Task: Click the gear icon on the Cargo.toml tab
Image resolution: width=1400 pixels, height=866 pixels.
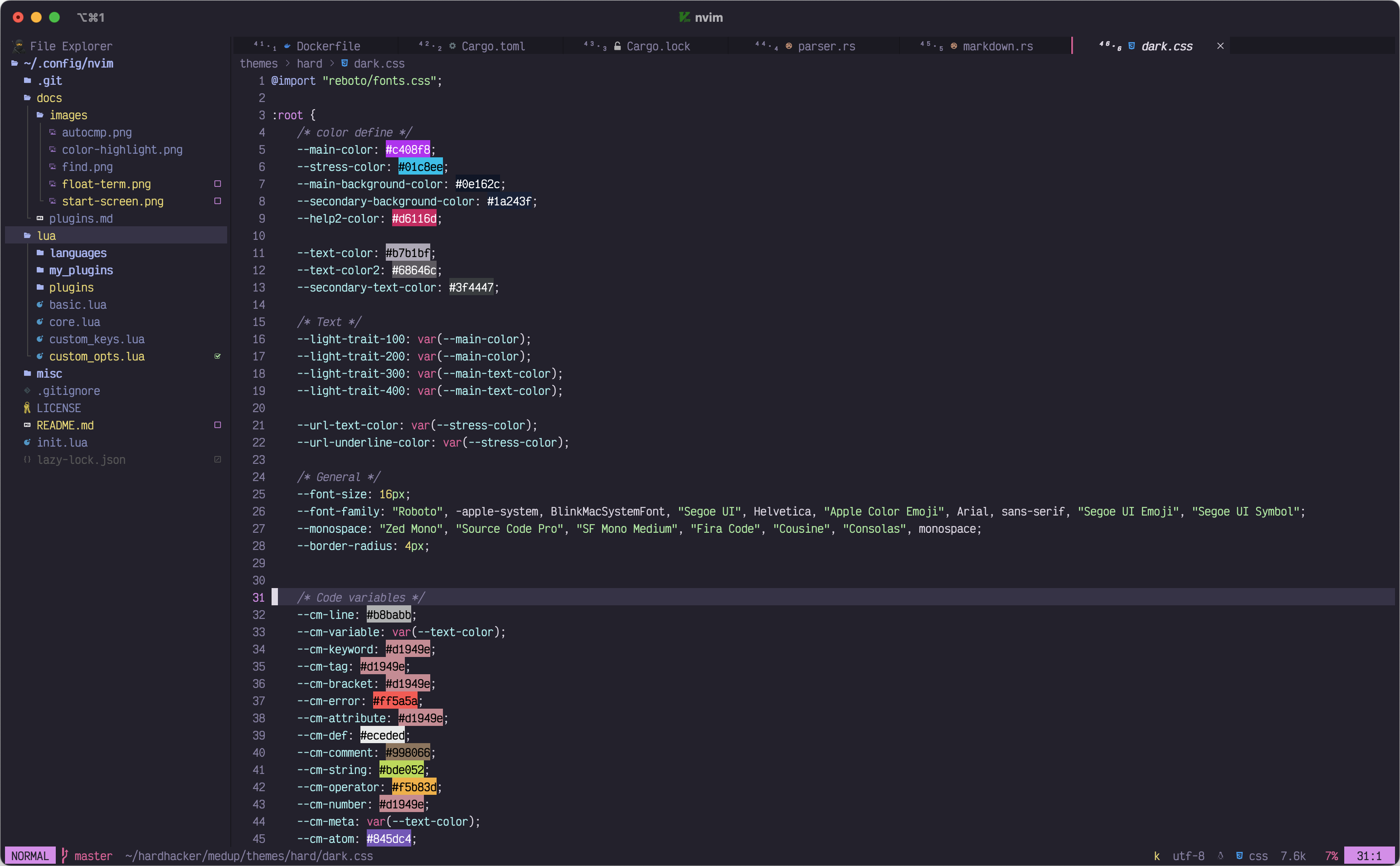Action: coord(452,46)
